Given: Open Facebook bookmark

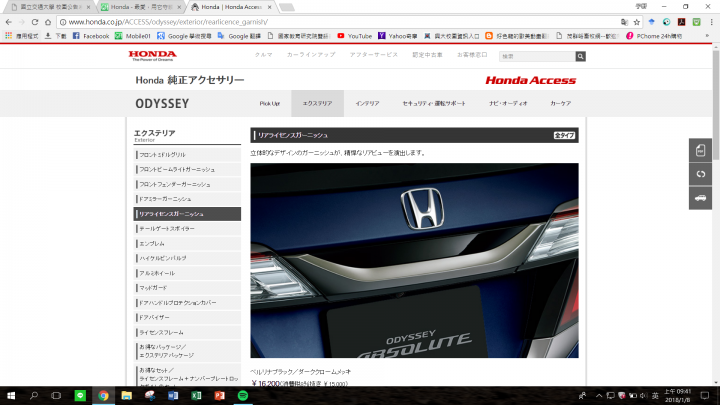Looking at the screenshot, I should point(91,35).
